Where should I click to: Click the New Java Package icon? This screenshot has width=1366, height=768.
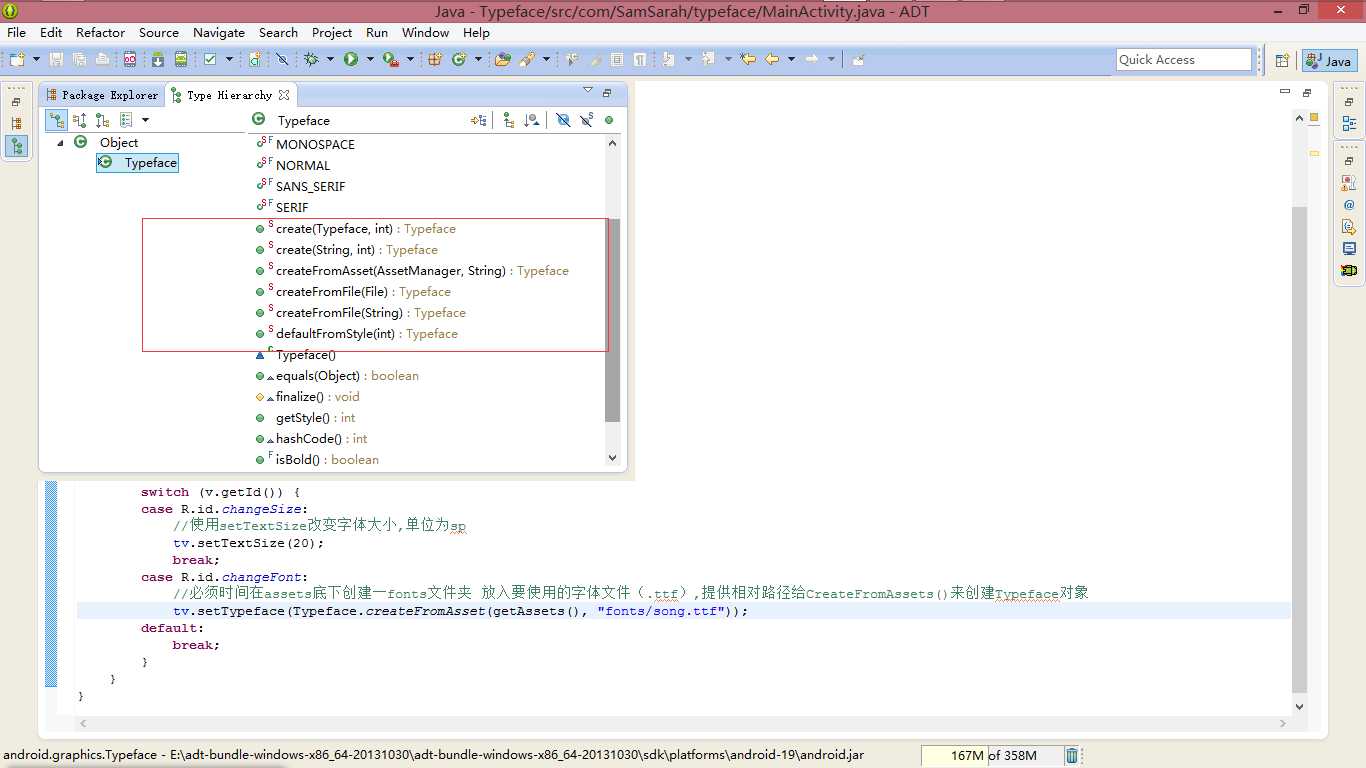tap(435, 60)
